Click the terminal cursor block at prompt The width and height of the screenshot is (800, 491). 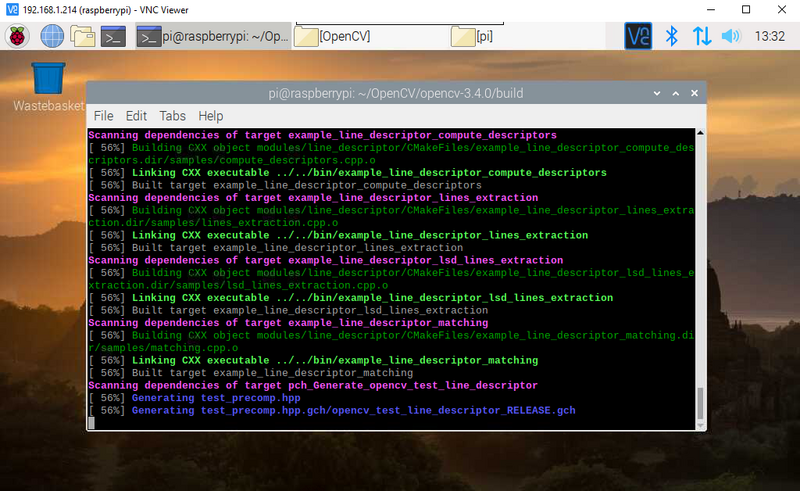[x=91, y=423]
